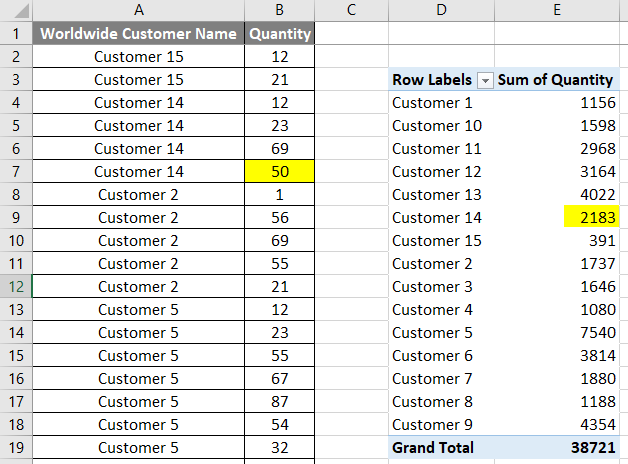Select empty cell C1

pos(351,33)
